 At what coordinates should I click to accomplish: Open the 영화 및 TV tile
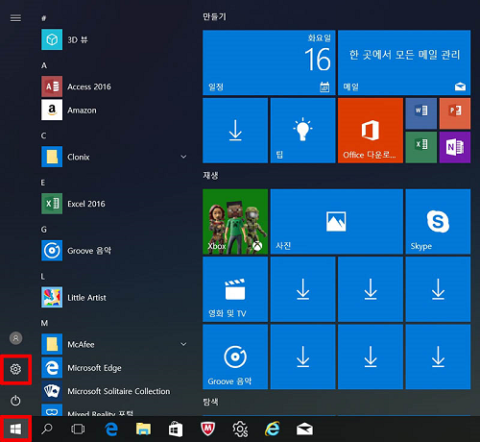click(235, 289)
